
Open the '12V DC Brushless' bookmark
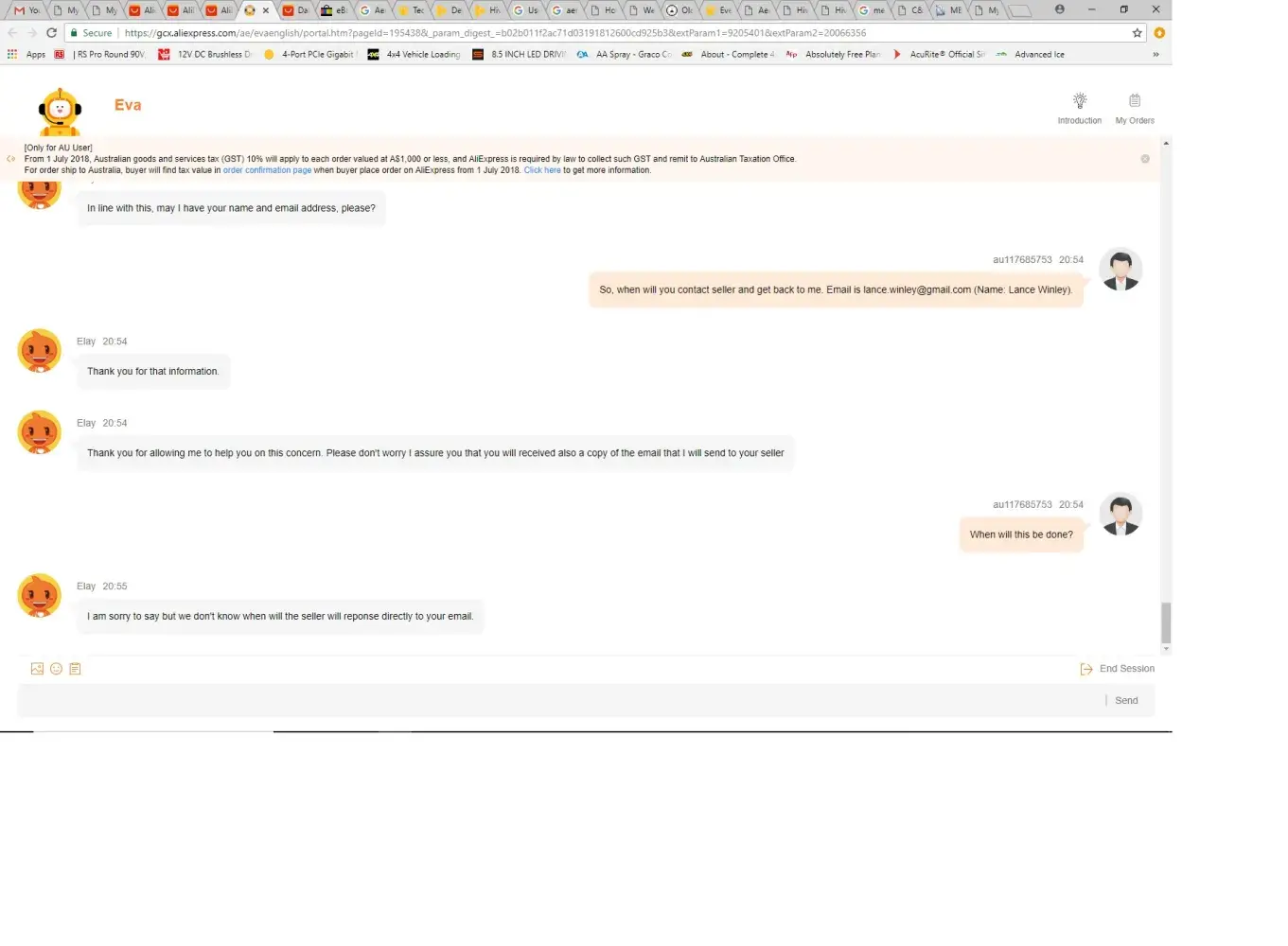pyautogui.click(x=204, y=54)
